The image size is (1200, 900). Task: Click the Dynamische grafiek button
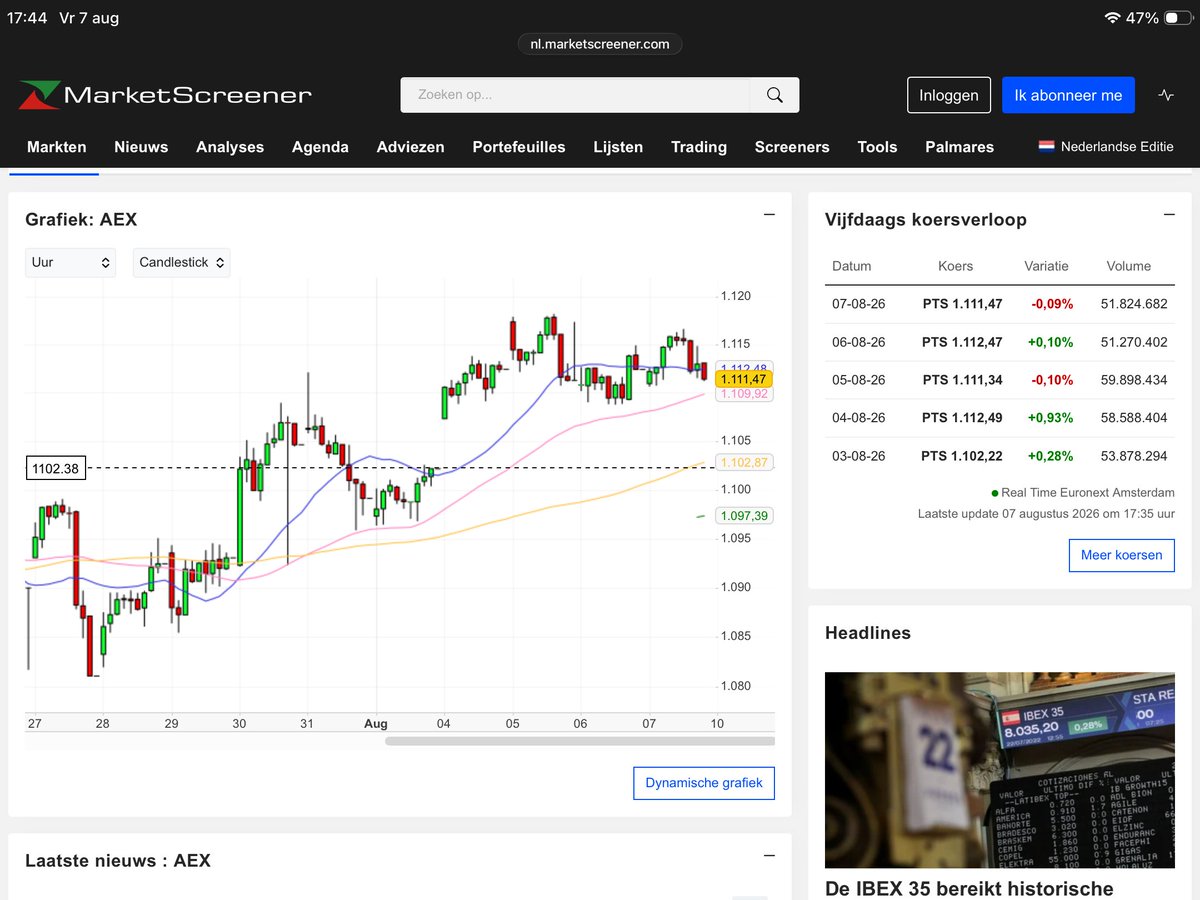[x=704, y=783]
